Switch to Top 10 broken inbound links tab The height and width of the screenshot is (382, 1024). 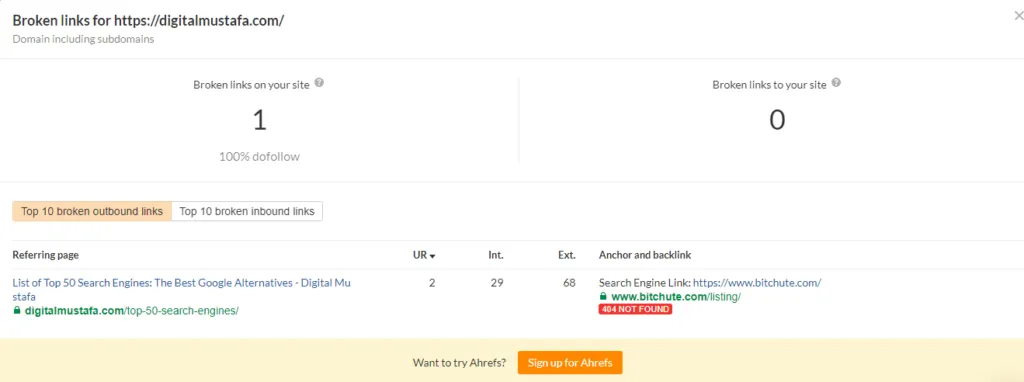[247, 212]
